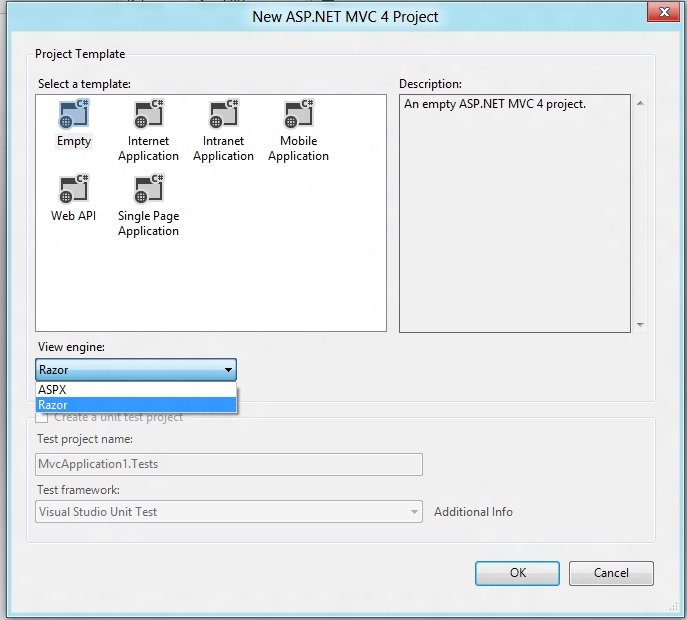Click the description text 'An empty ASP.NET MVC 4 project.'
Image resolution: width=687 pixels, height=620 pixels.
pyautogui.click(x=495, y=104)
